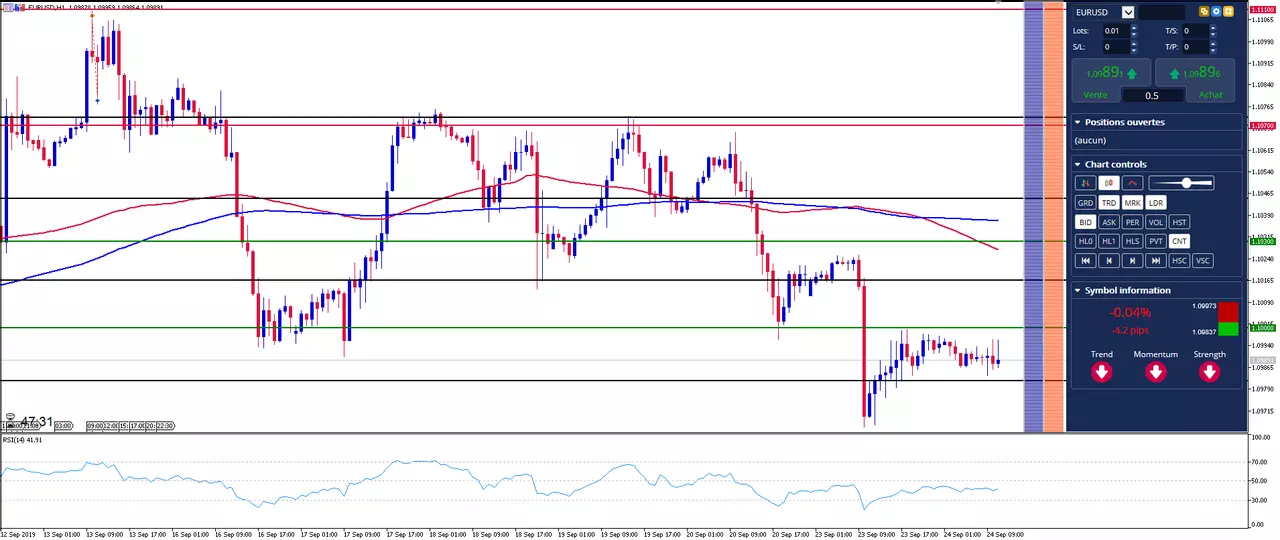Toggle the TRD button
The height and width of the screenshot is (540, 1280).
click(x=1108, y=203)
